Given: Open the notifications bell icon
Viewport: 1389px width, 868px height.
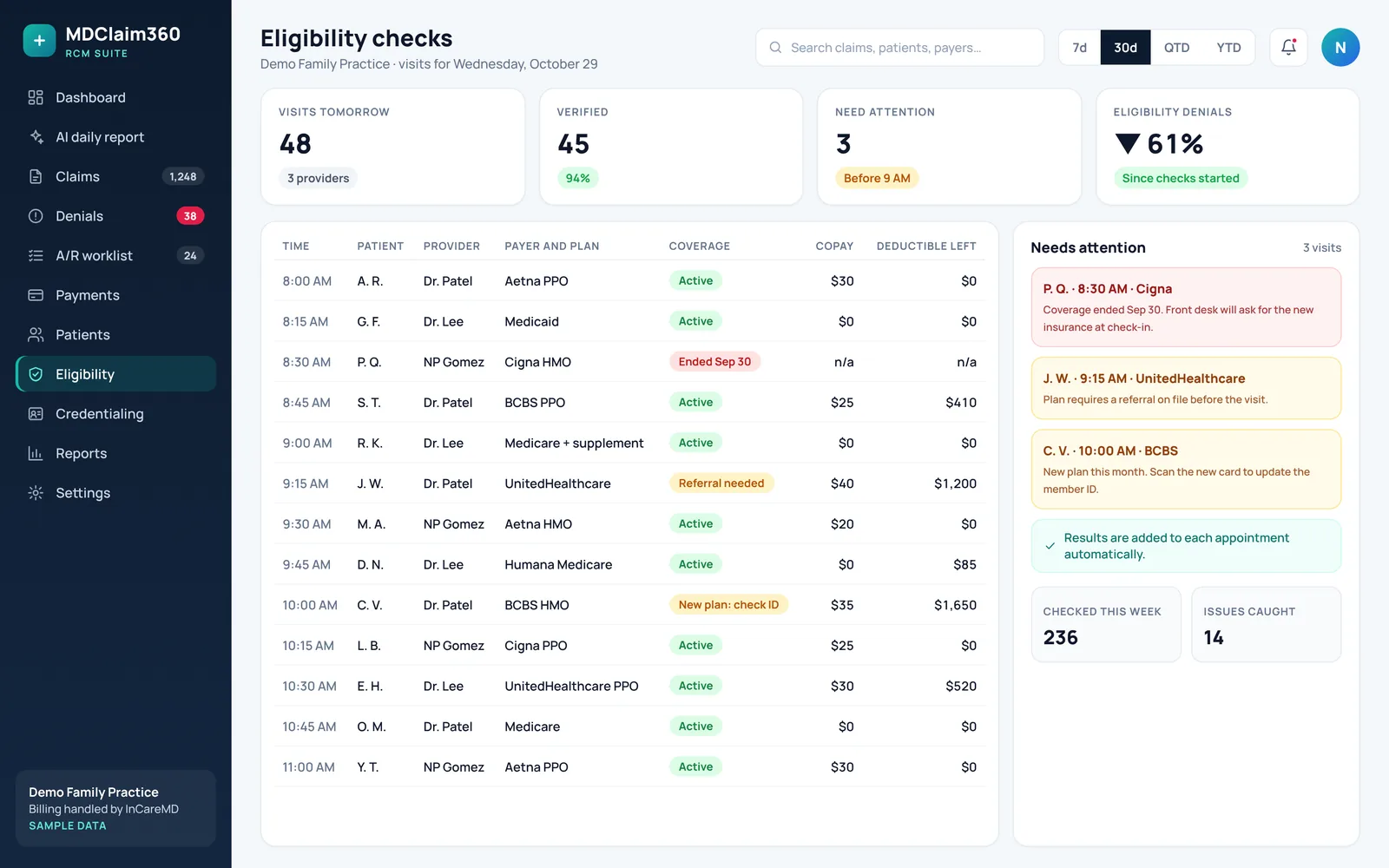Looking at the screenshot, I should (x=1288, y=48).
